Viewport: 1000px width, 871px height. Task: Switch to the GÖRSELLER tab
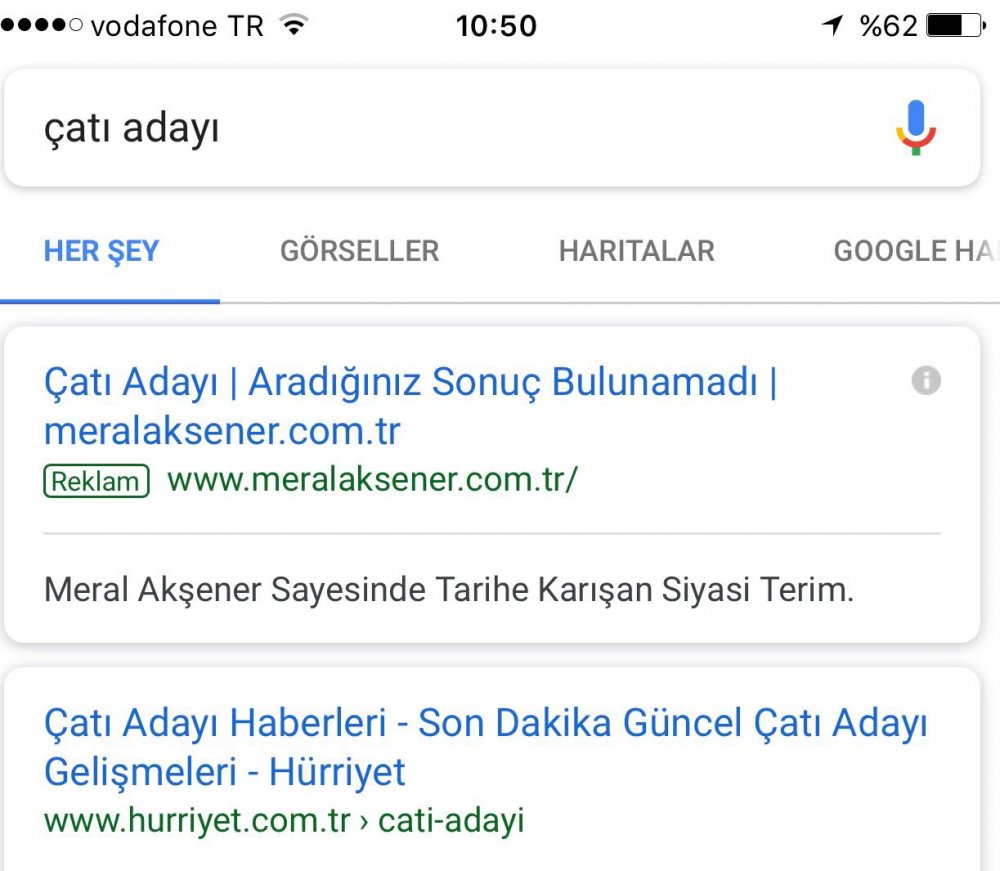[360, 251]
